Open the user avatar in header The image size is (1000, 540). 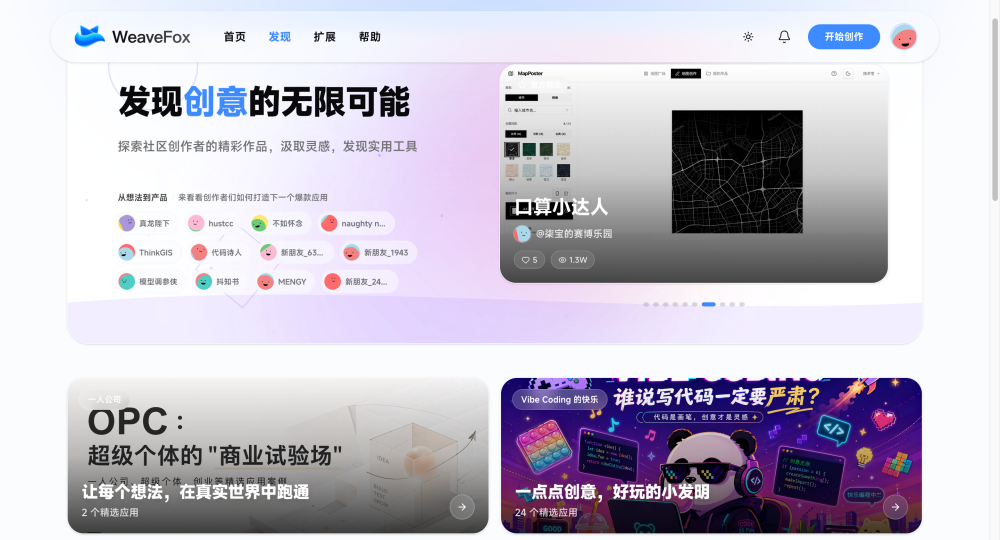pyautogui.click(x=904, y=37)
